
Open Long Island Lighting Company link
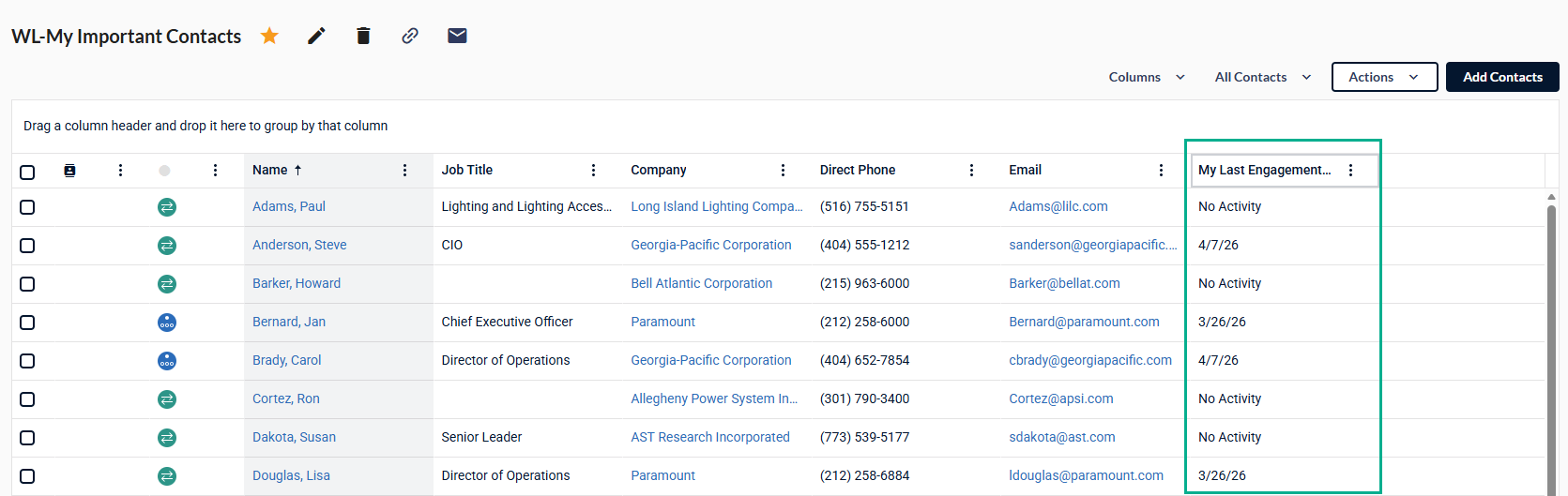click(717, 206)
